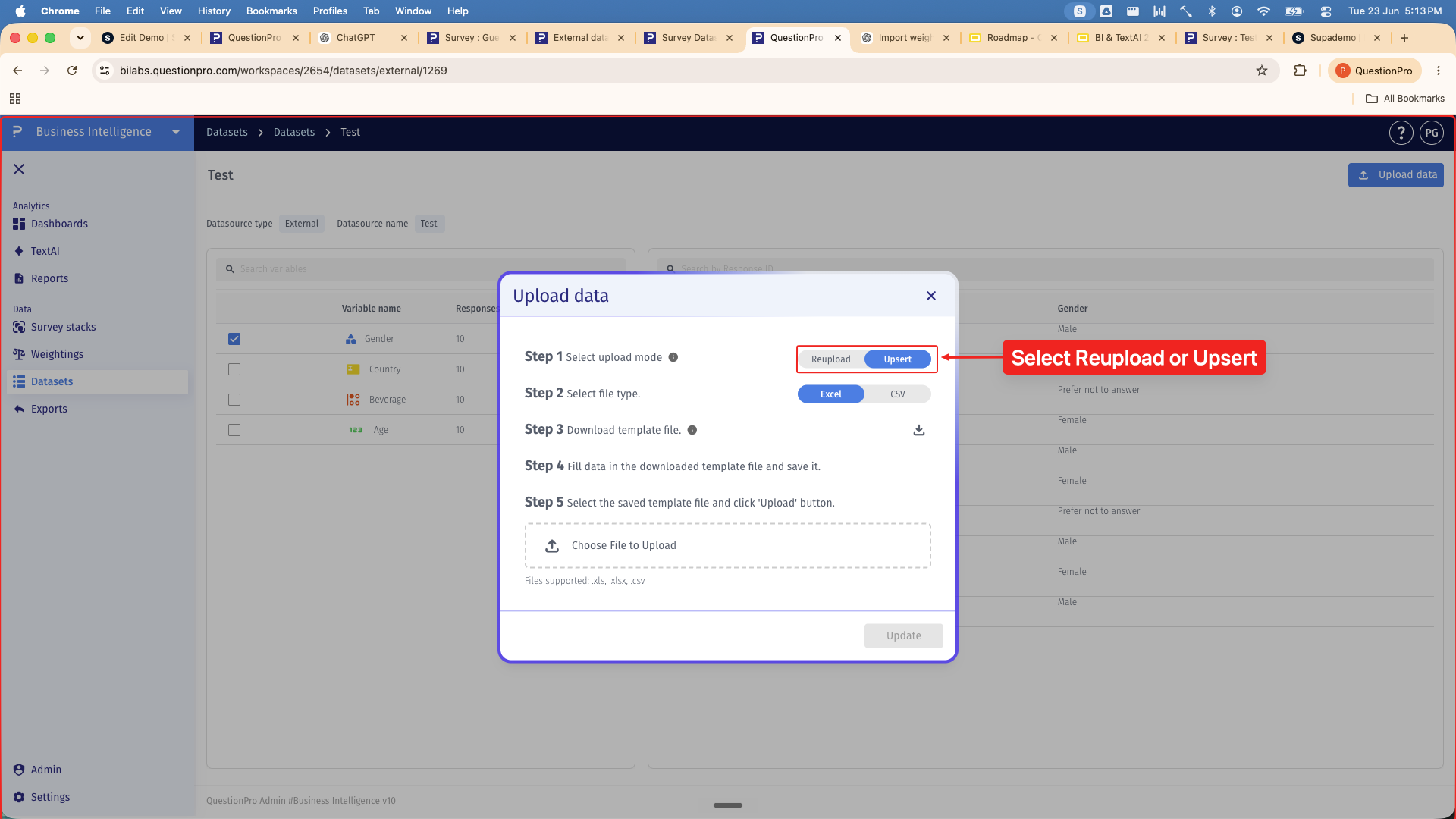Download the template file icon
1456x819 pixels.
tap(919, 430)
